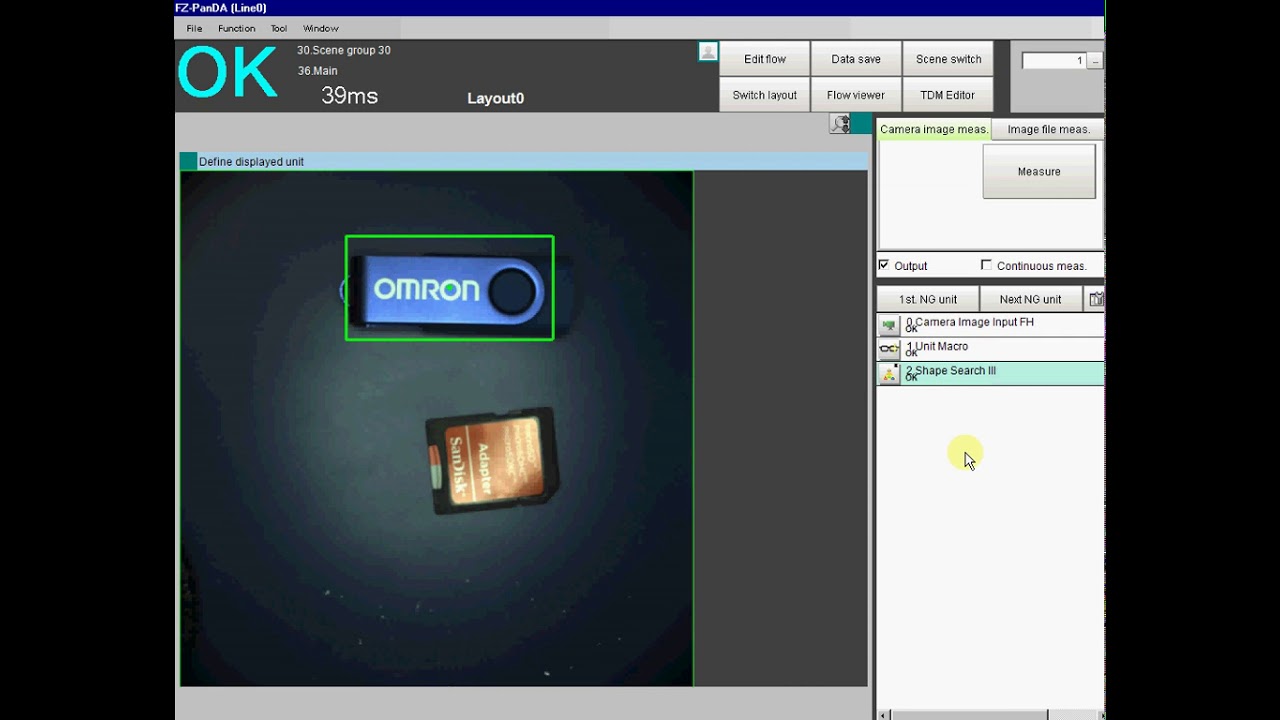Click the Camera Image Input FH unit icon

point(889,325)
